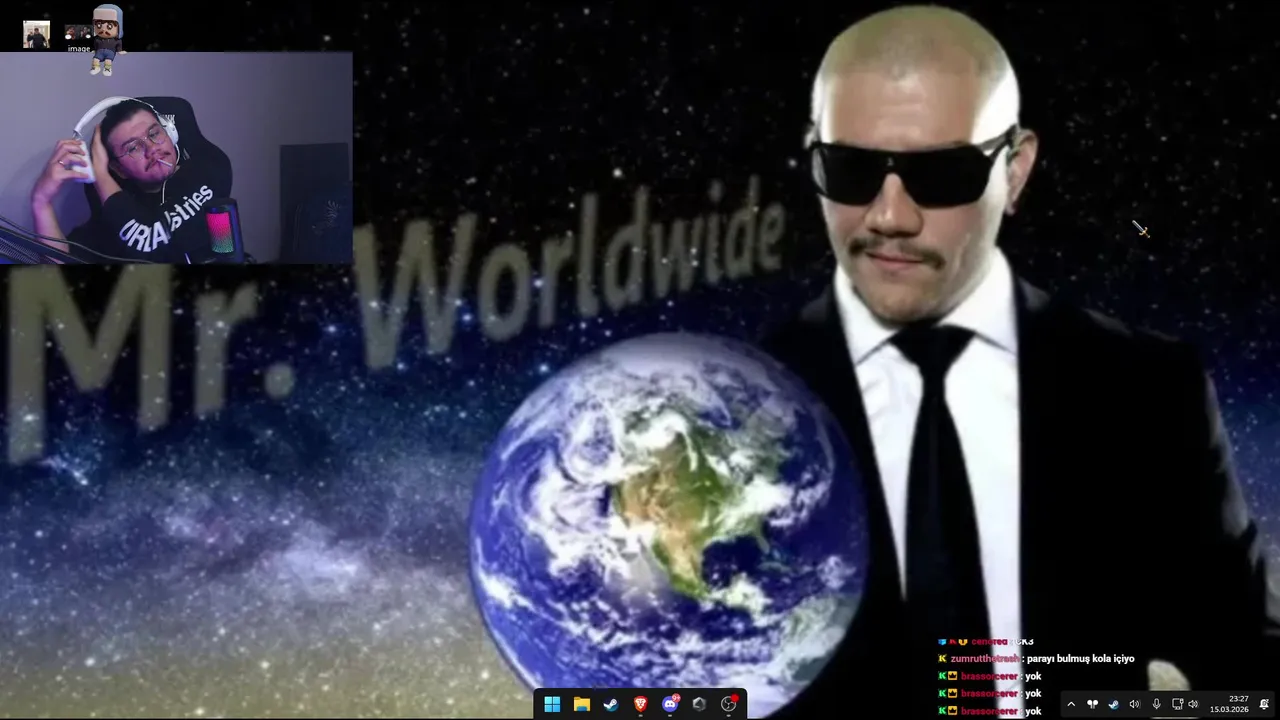
Task: Click the Steam system tray icon
Action: pyautogui.click(x=1113, y=704)
